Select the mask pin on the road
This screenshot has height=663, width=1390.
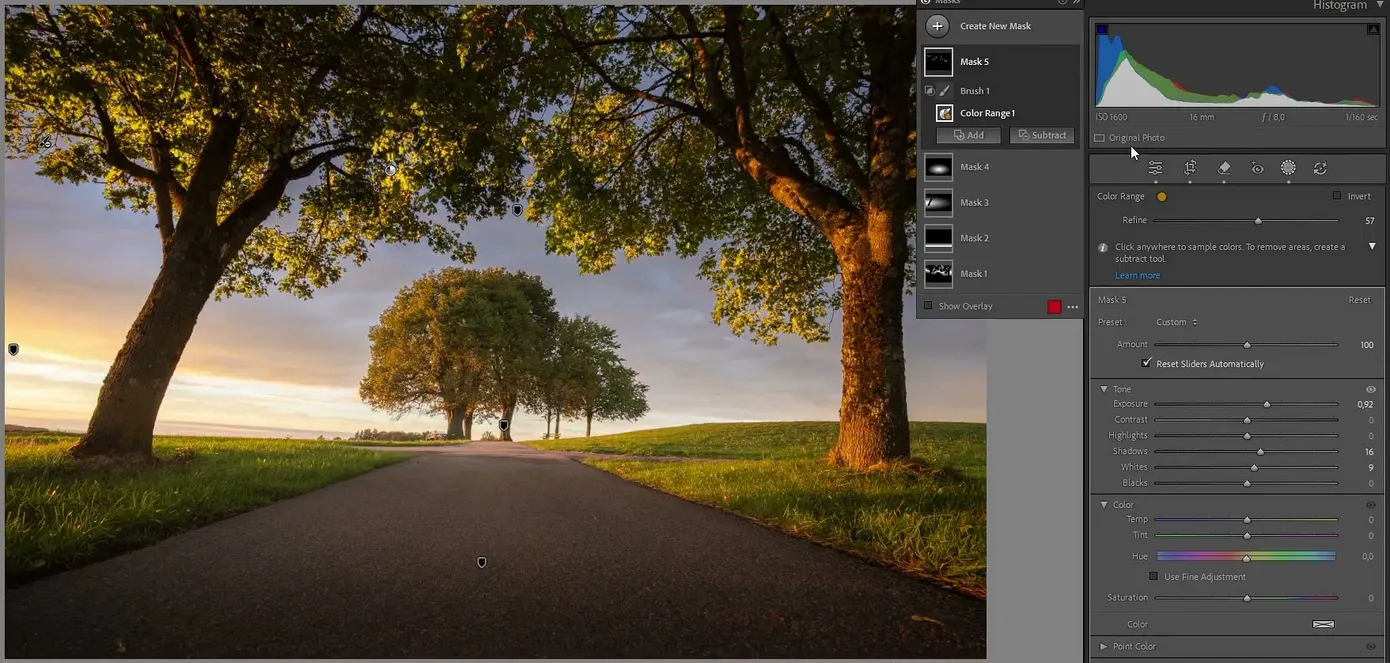481,563
